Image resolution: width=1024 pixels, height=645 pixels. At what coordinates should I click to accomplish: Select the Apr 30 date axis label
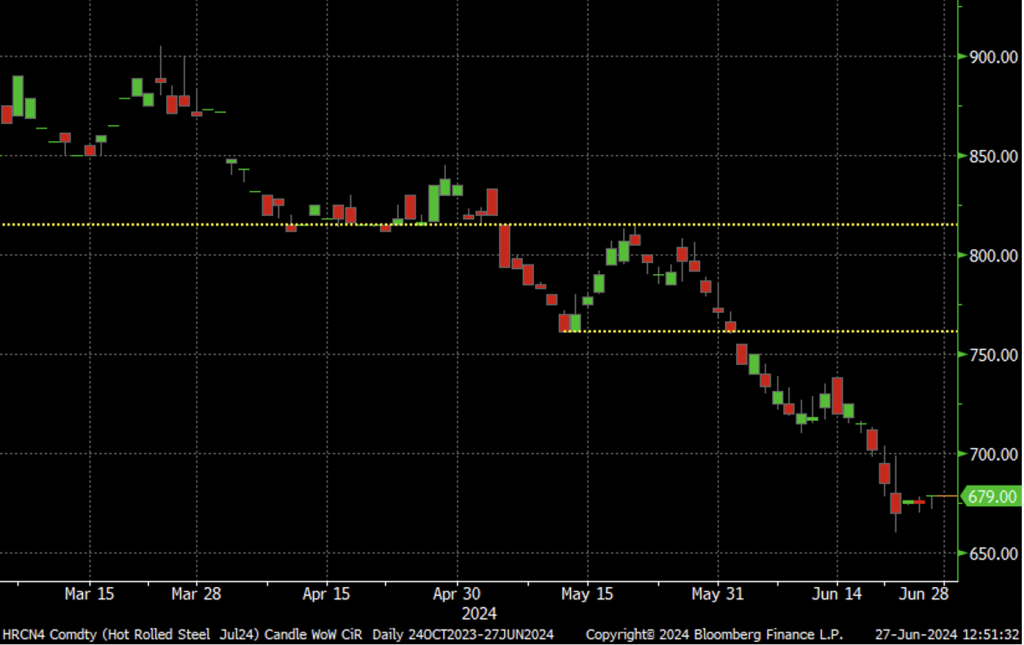pos(457,594)
